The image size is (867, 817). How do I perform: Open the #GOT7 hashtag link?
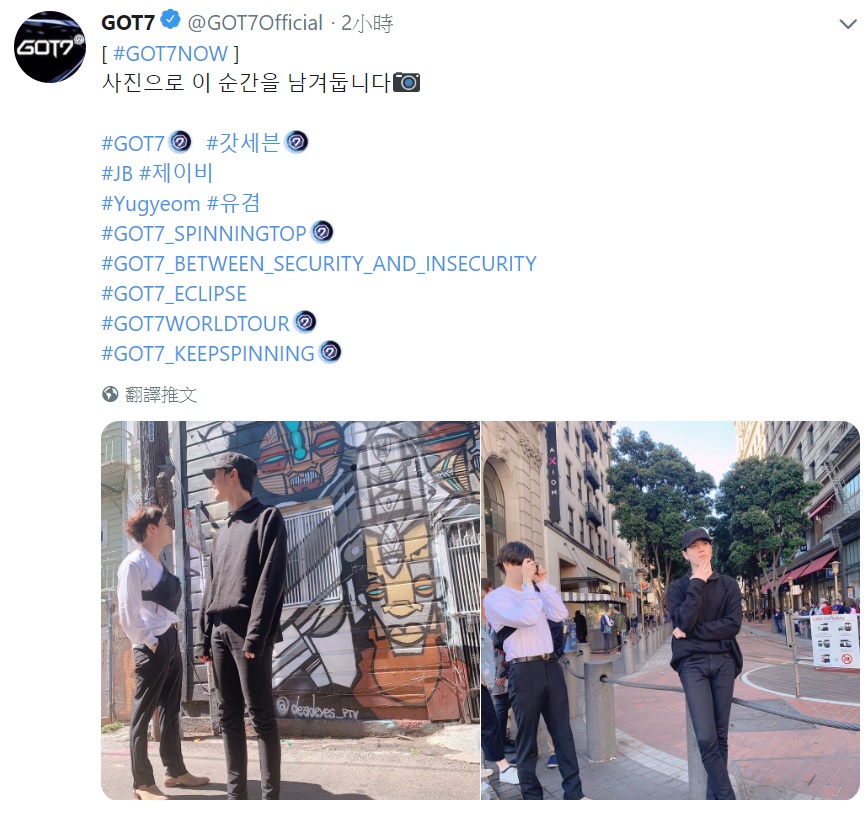[x=133, y=144]
